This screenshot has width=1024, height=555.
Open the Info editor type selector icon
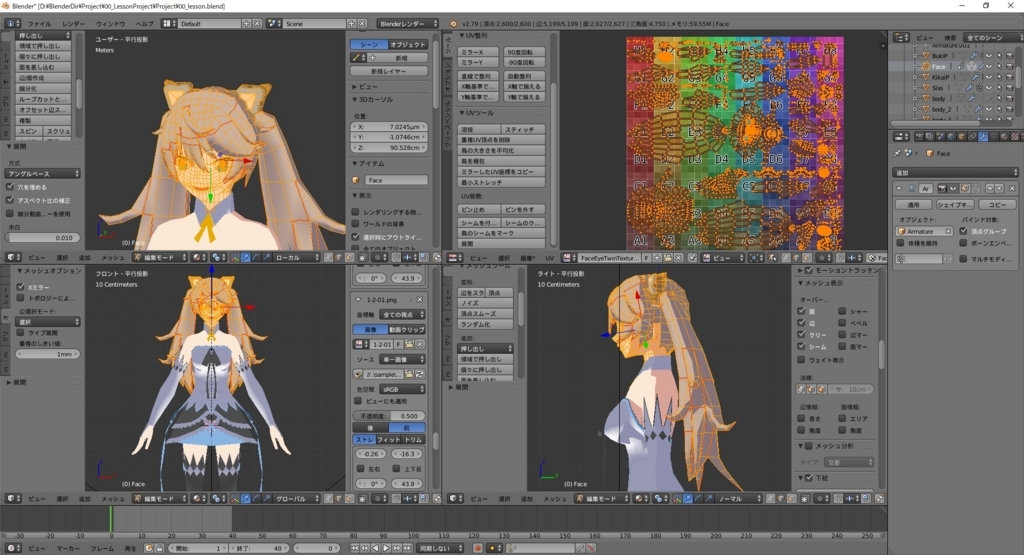pyautogui.click(x=12, y=24)
